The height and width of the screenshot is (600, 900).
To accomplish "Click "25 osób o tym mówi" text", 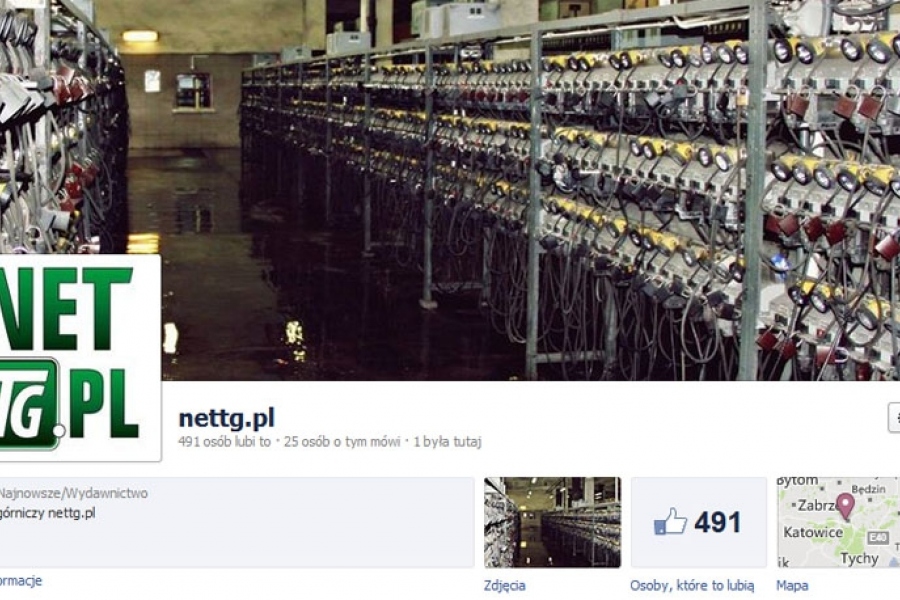I will pos(342,442).
